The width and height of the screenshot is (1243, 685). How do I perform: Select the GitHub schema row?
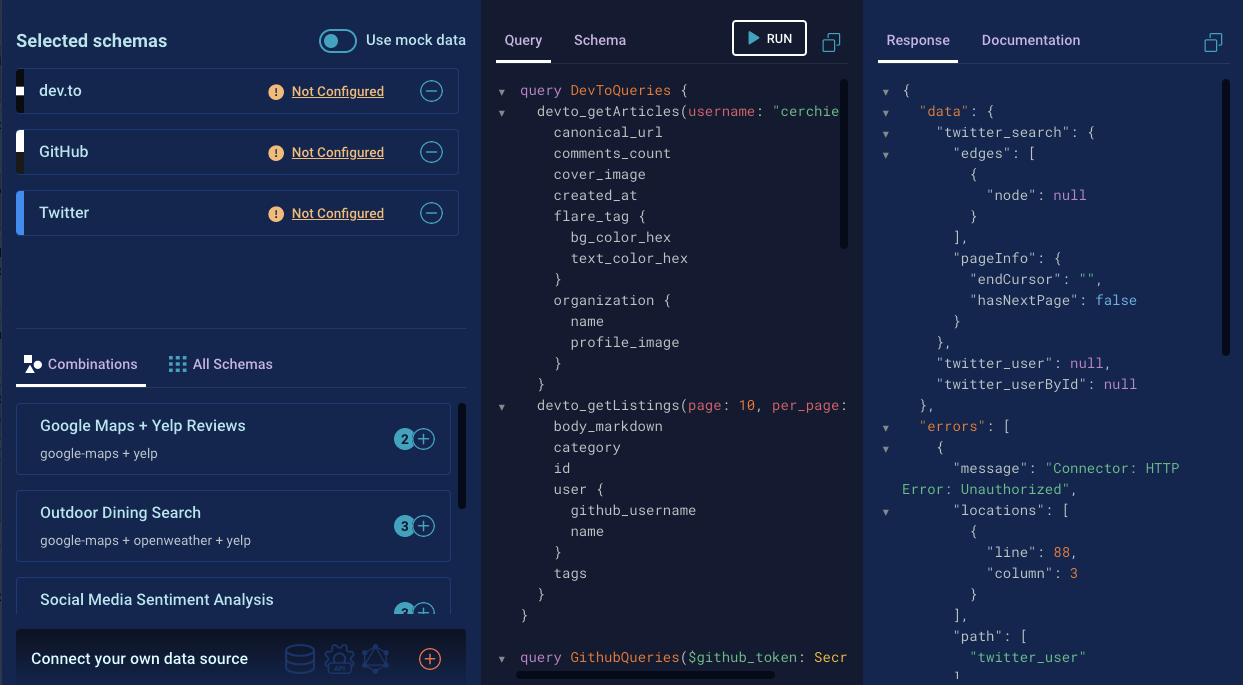click(237, 152)
